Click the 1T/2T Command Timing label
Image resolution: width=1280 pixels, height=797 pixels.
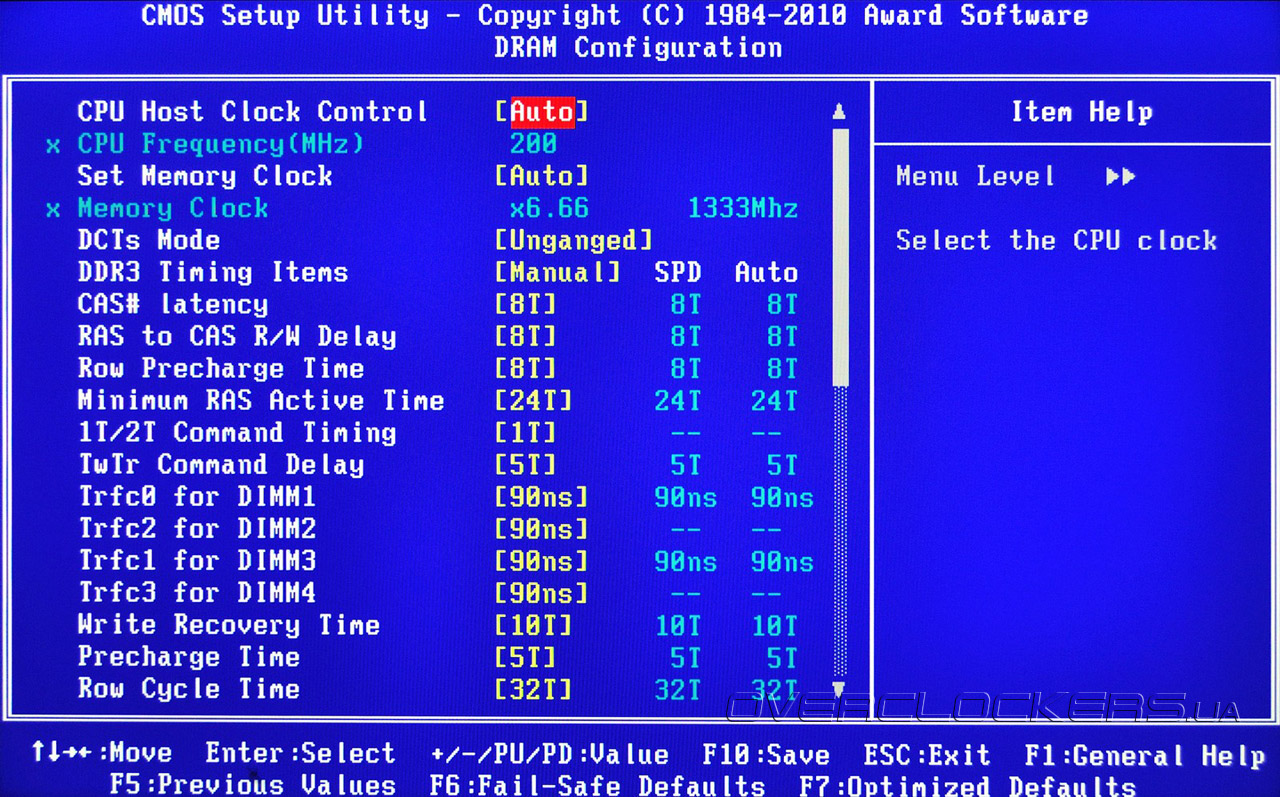pyautogui.click(x=237, y=432)
